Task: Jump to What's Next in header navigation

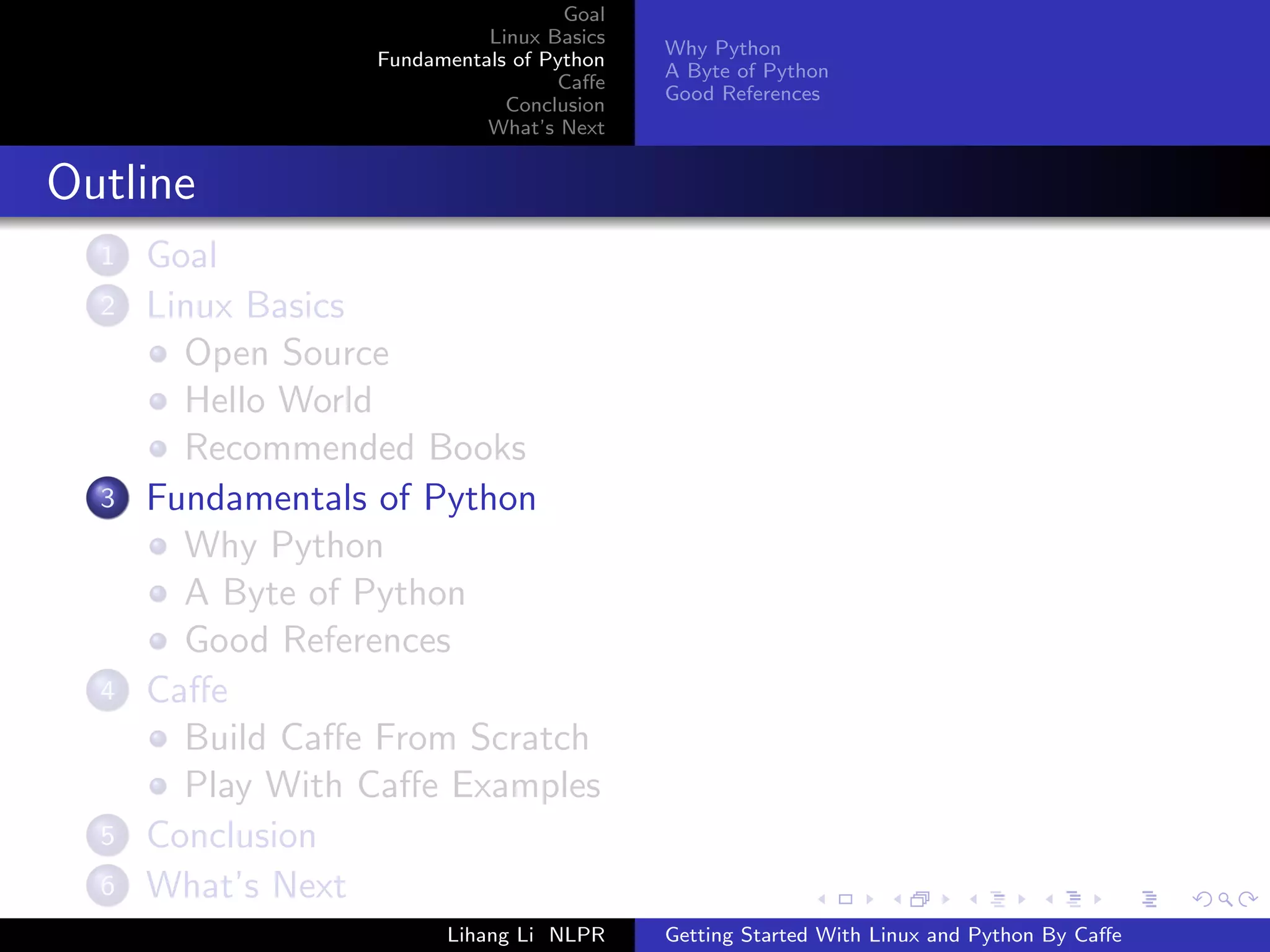Action: 546,127
